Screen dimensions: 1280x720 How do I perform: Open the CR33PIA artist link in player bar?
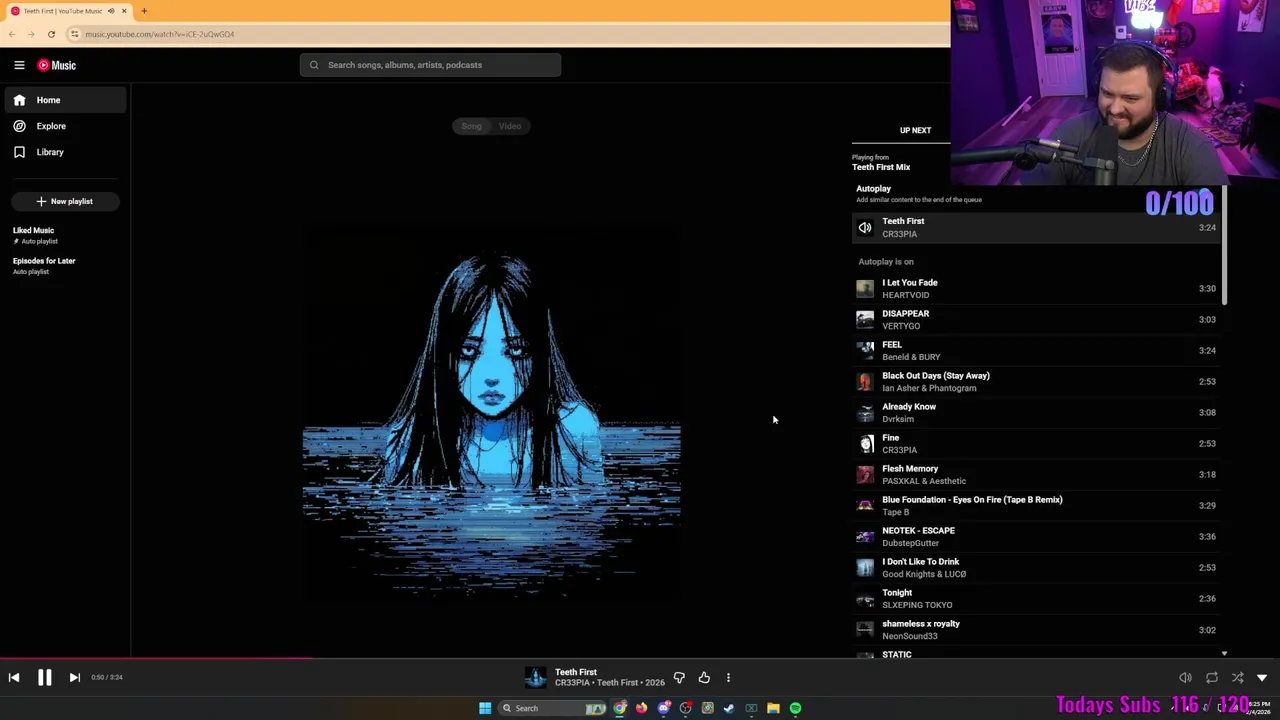coord(572,683)
